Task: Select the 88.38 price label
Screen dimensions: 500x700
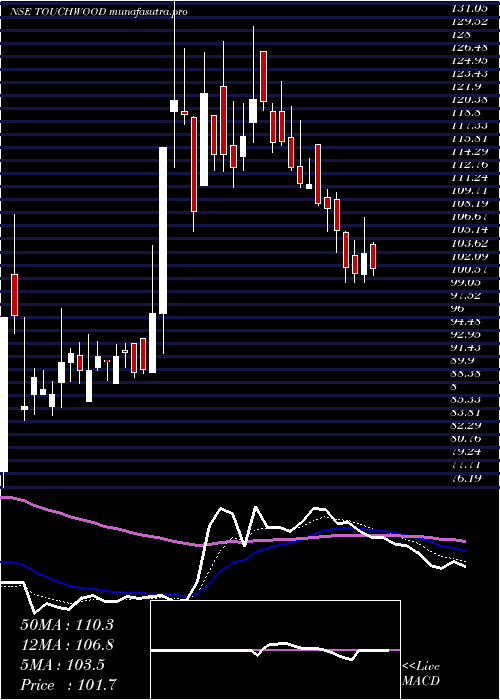Action: (467, 374)
